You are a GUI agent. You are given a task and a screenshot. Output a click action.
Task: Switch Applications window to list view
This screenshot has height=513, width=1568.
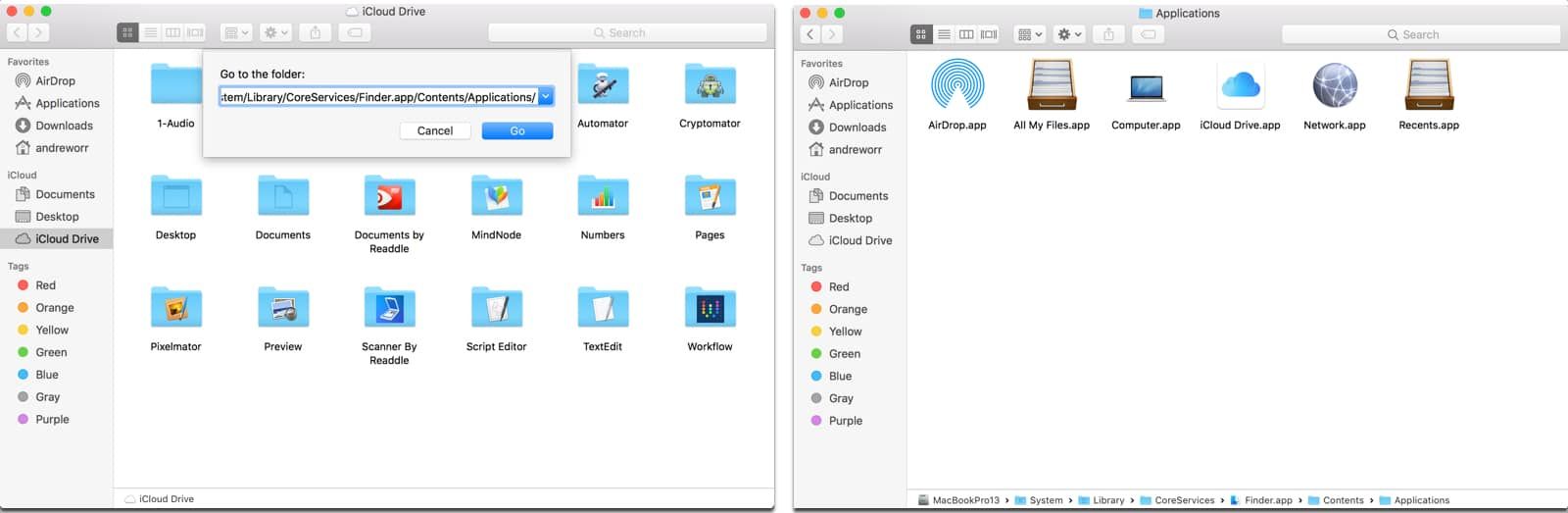click(944, 34)
